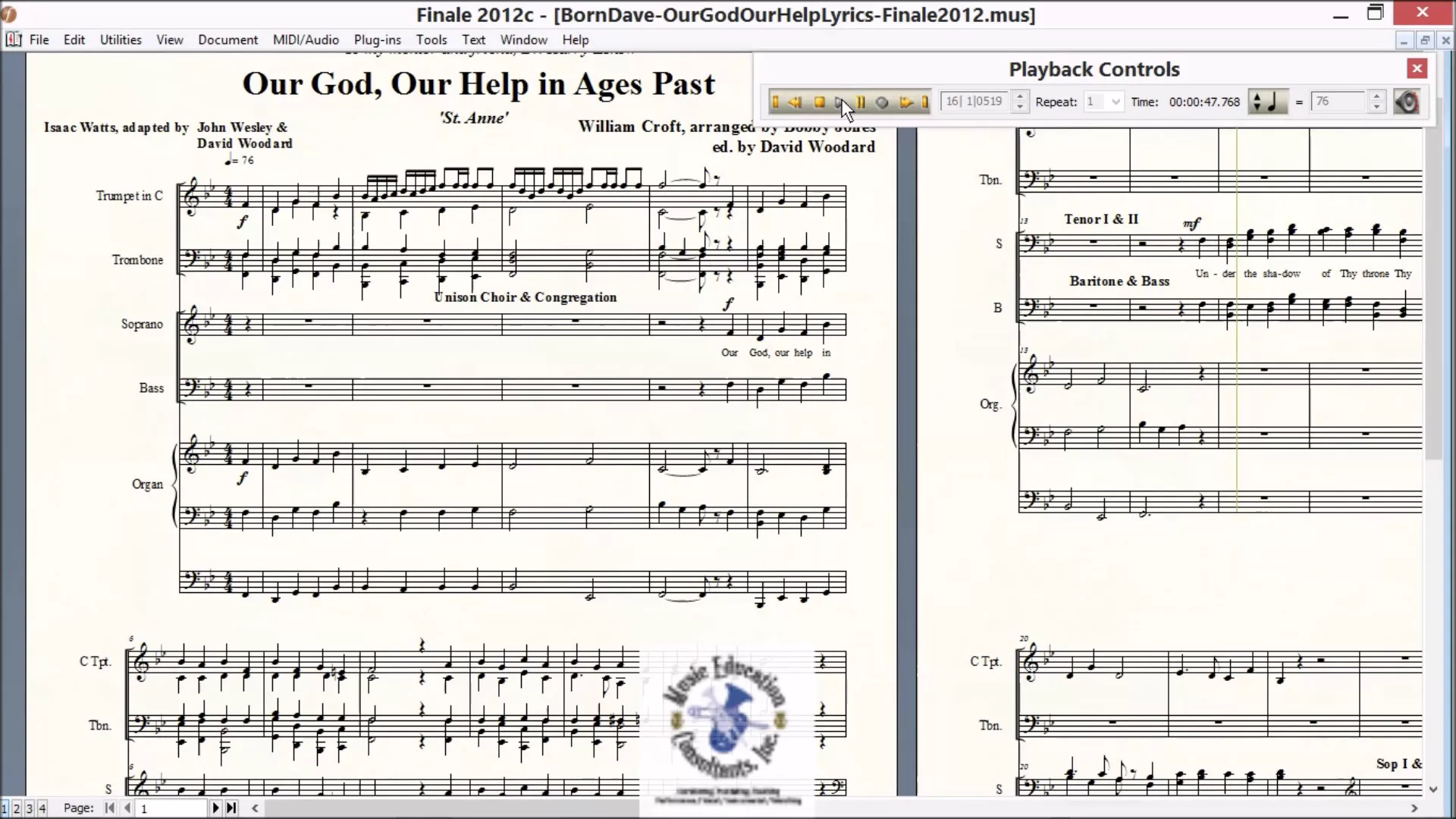Jump to beginning with the Rewind to Start button
Viewport: 1456px width, 819px height.
pos(775,102)
